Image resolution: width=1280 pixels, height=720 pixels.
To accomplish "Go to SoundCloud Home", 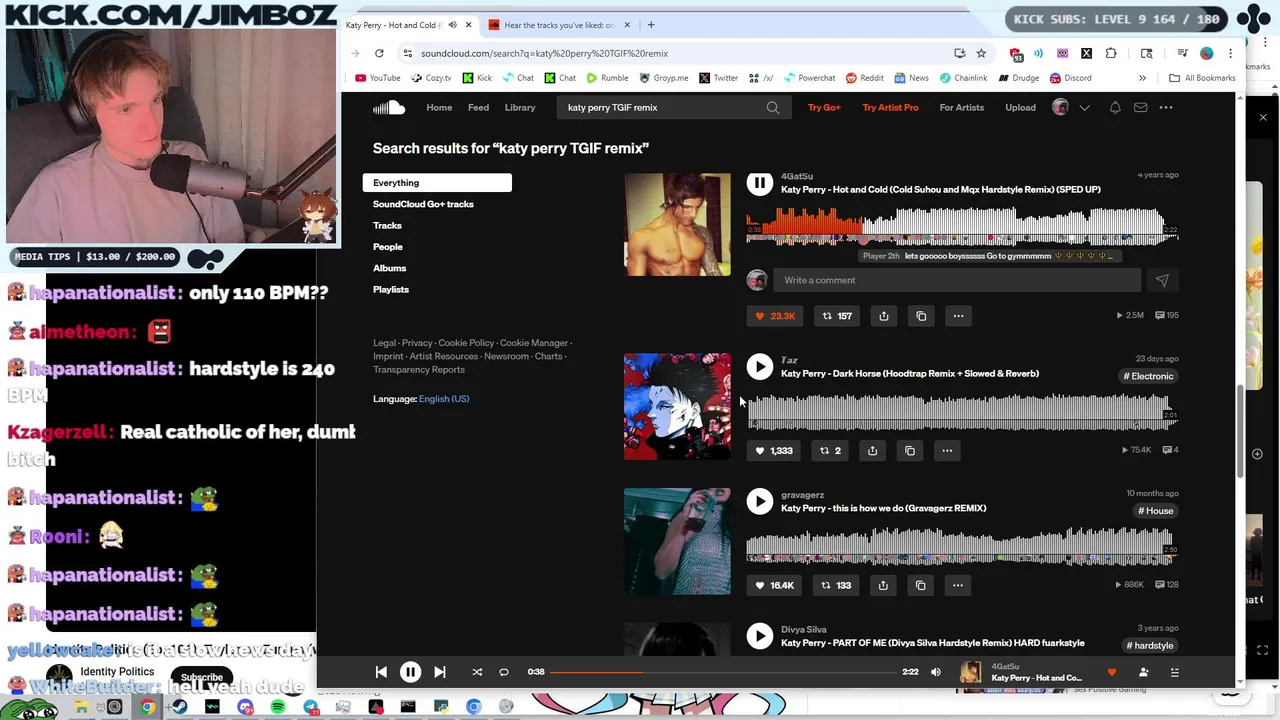I will click(x=439, y=107).
